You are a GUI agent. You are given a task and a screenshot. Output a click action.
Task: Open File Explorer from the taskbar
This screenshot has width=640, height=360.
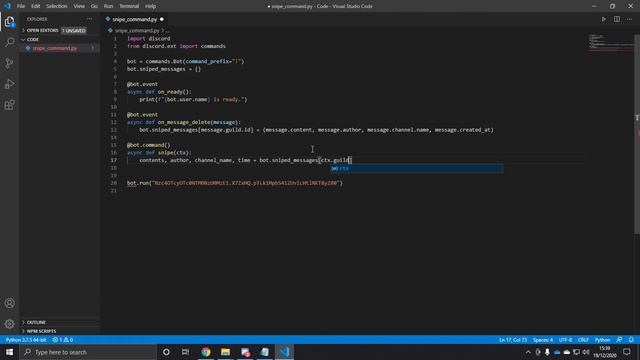coord(225,352)
